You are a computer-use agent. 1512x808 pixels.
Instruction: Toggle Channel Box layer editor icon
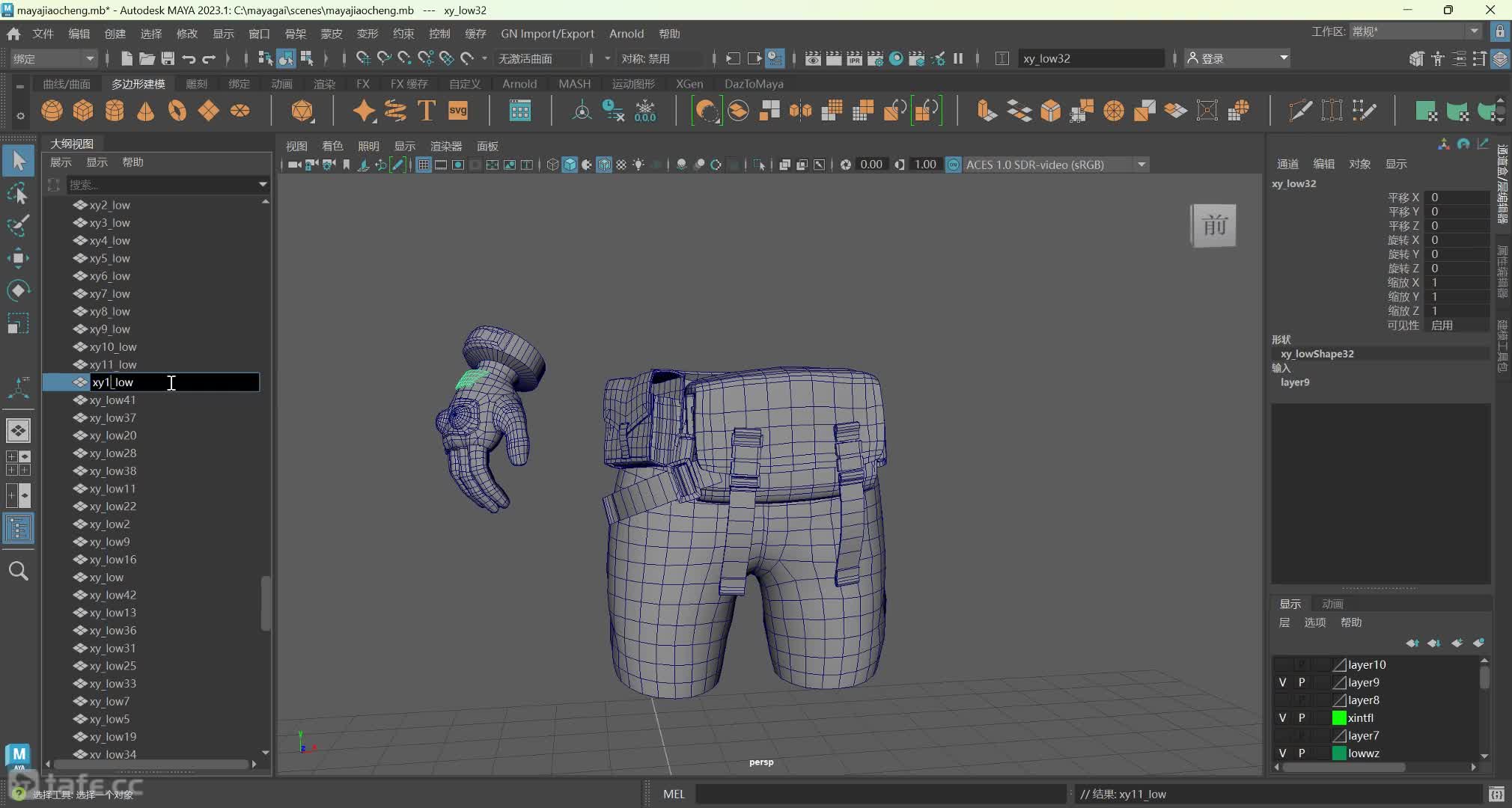point(1500,58)
